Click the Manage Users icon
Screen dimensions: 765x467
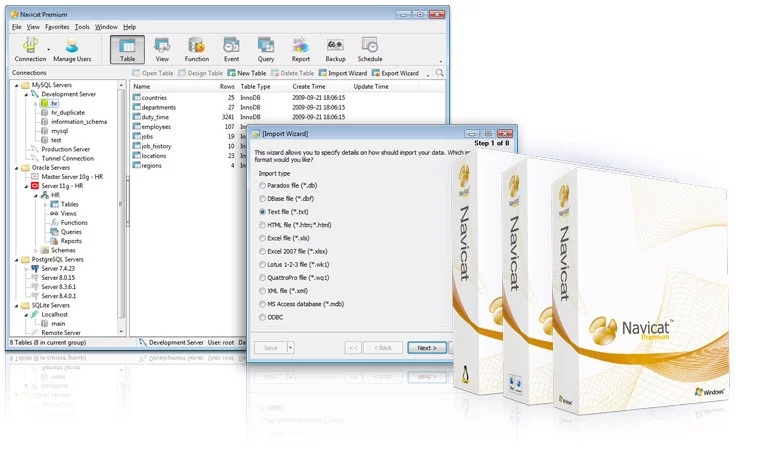click(x=72, y=49)
